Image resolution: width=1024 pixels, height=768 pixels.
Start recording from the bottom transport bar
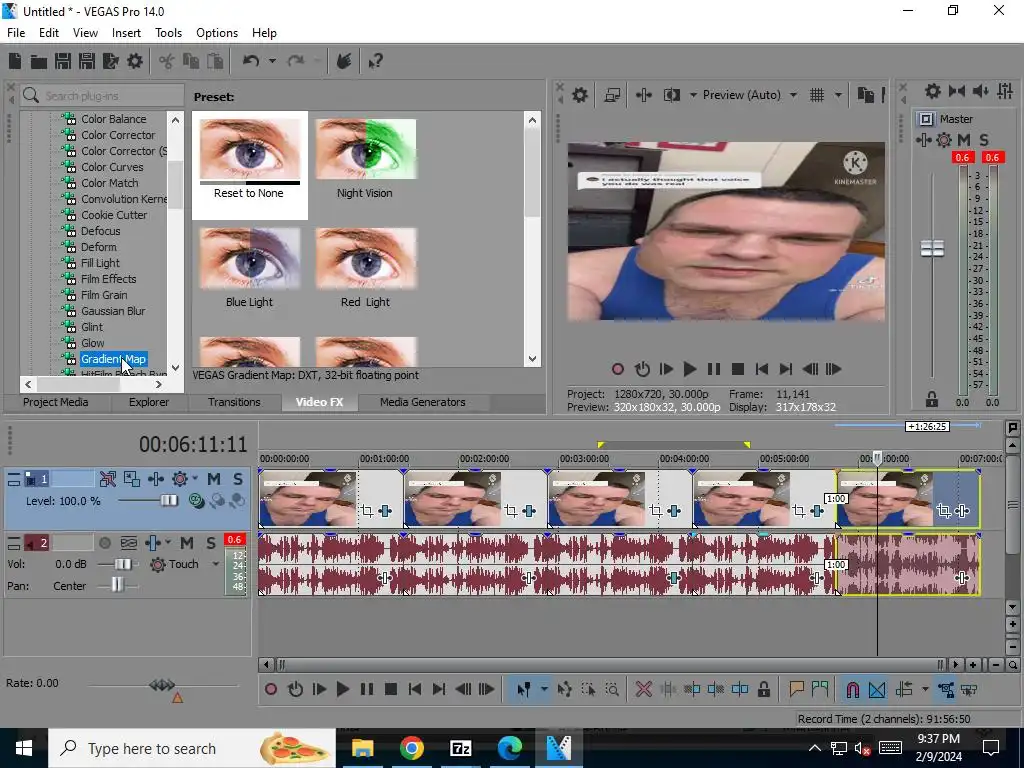(x=270, y=689)
